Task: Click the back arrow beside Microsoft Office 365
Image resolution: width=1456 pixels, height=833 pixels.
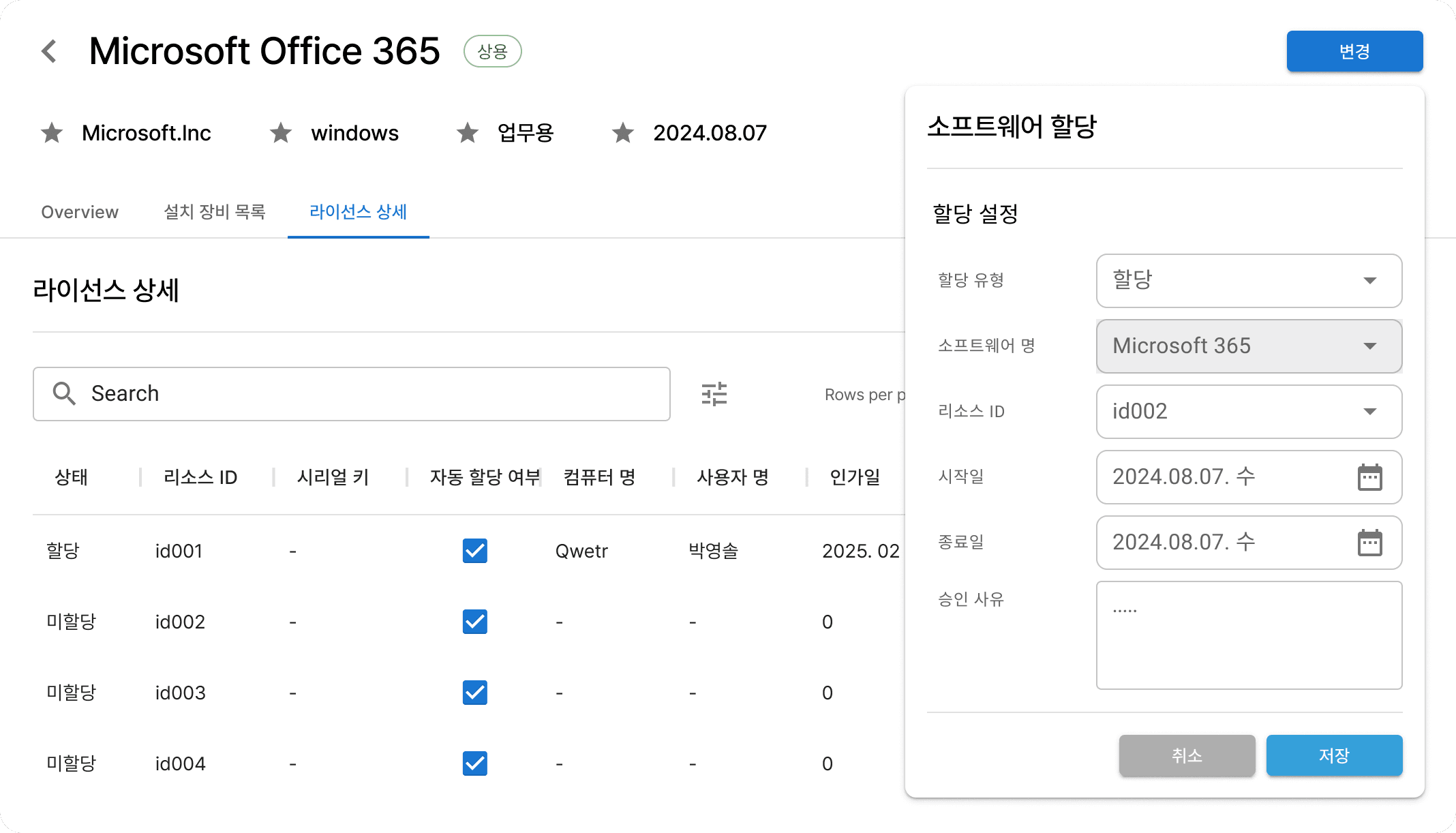Action: [x=49, y=51]
